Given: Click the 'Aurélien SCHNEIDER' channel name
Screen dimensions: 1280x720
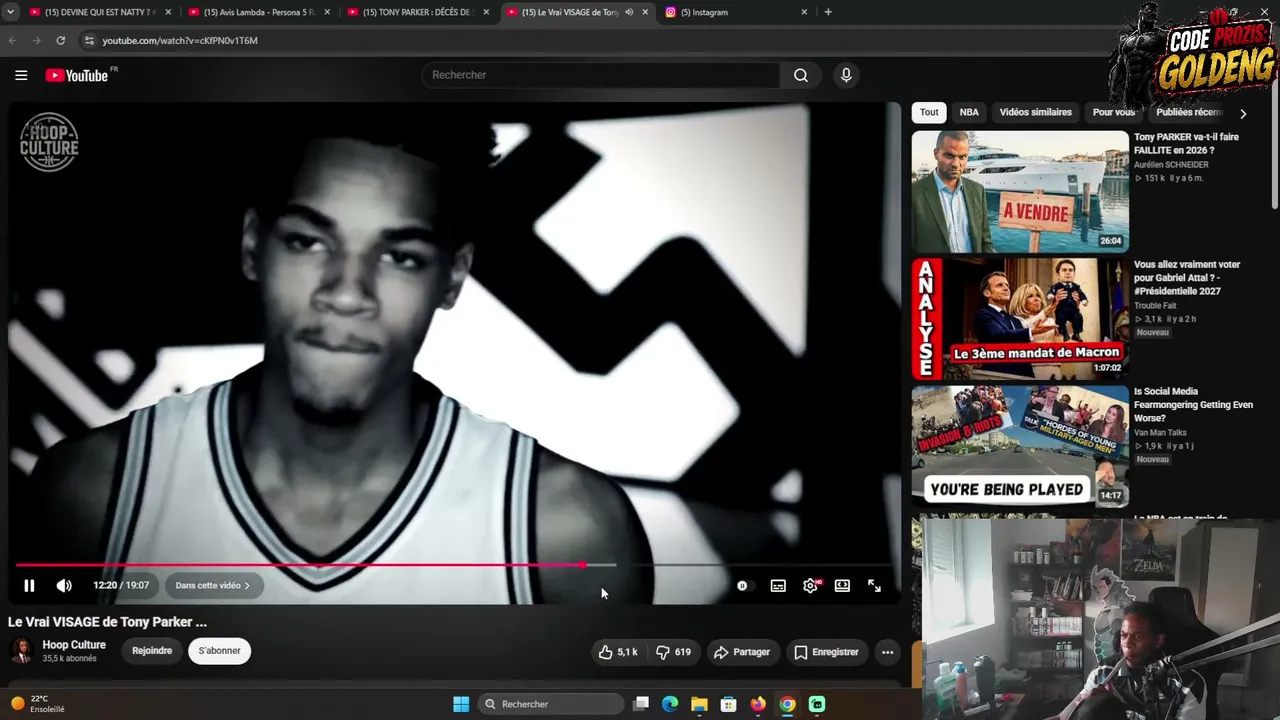Looking at the screenshot, I should click(1171, 165).
